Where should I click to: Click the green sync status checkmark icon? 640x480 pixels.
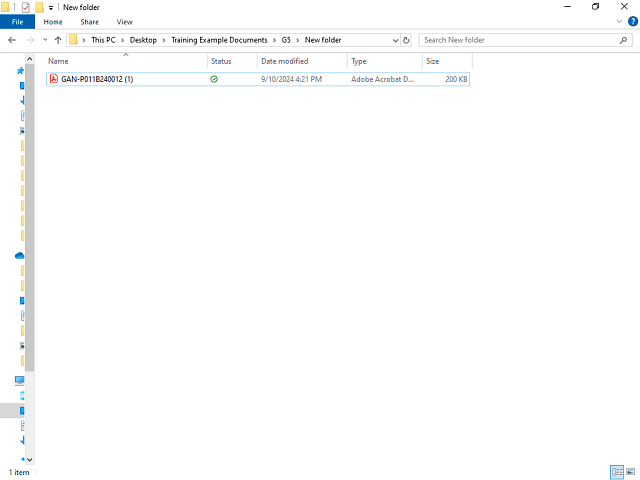214,79
